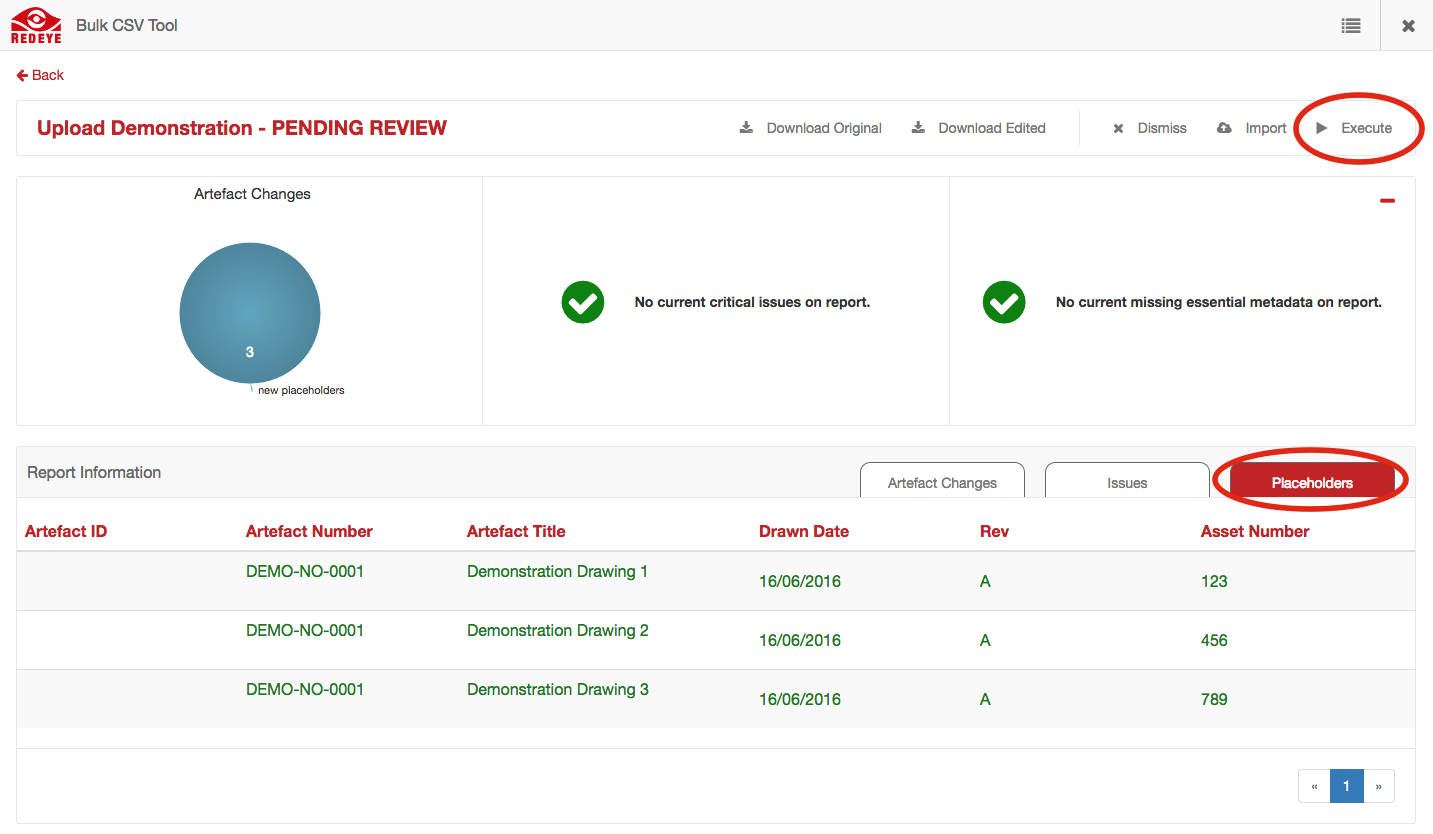1433x834 pixels.
Task: Click the Download Original button
Action: (x=811, y=128)
